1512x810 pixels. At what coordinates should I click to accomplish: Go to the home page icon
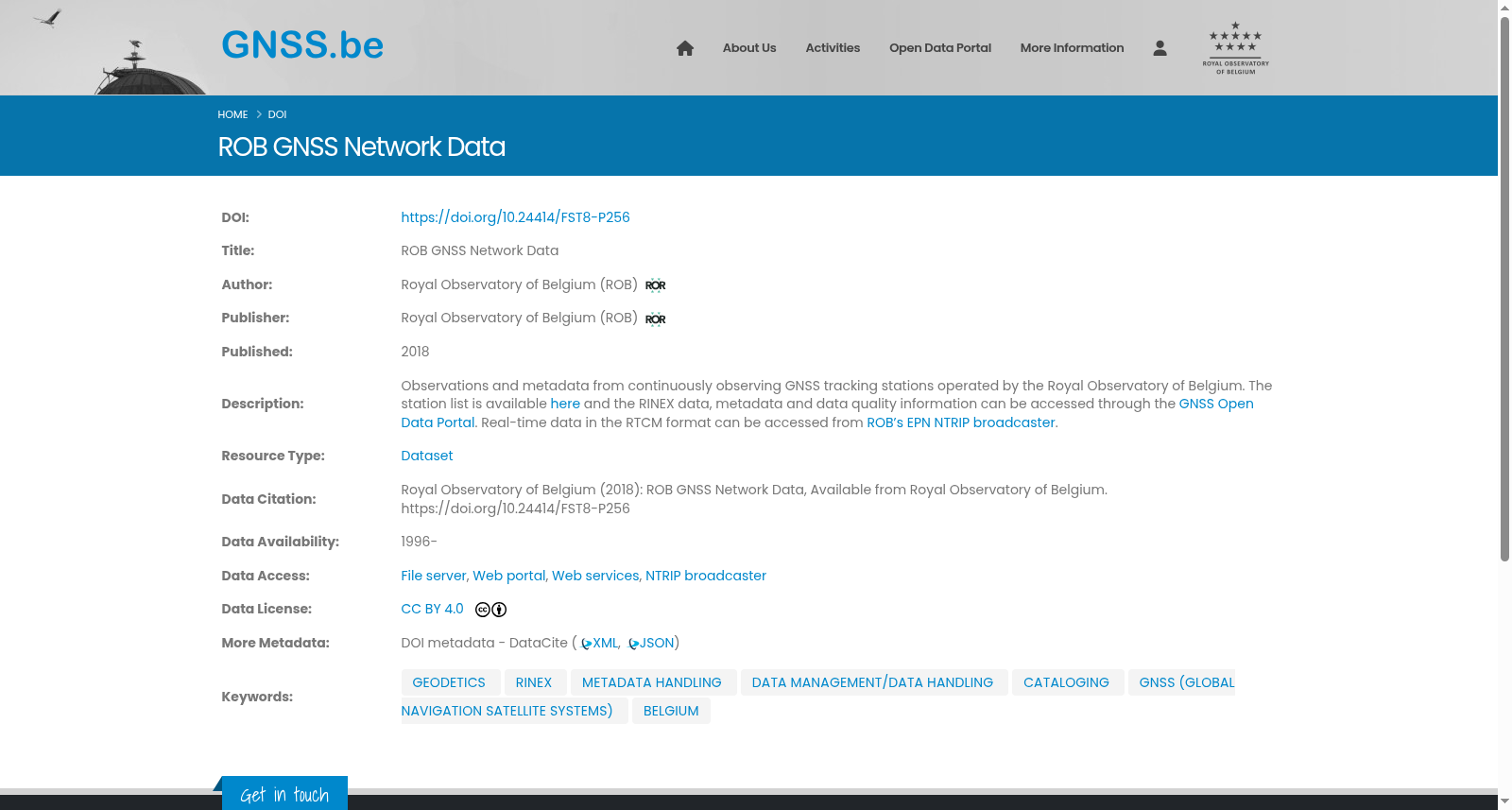pos(685,48)
